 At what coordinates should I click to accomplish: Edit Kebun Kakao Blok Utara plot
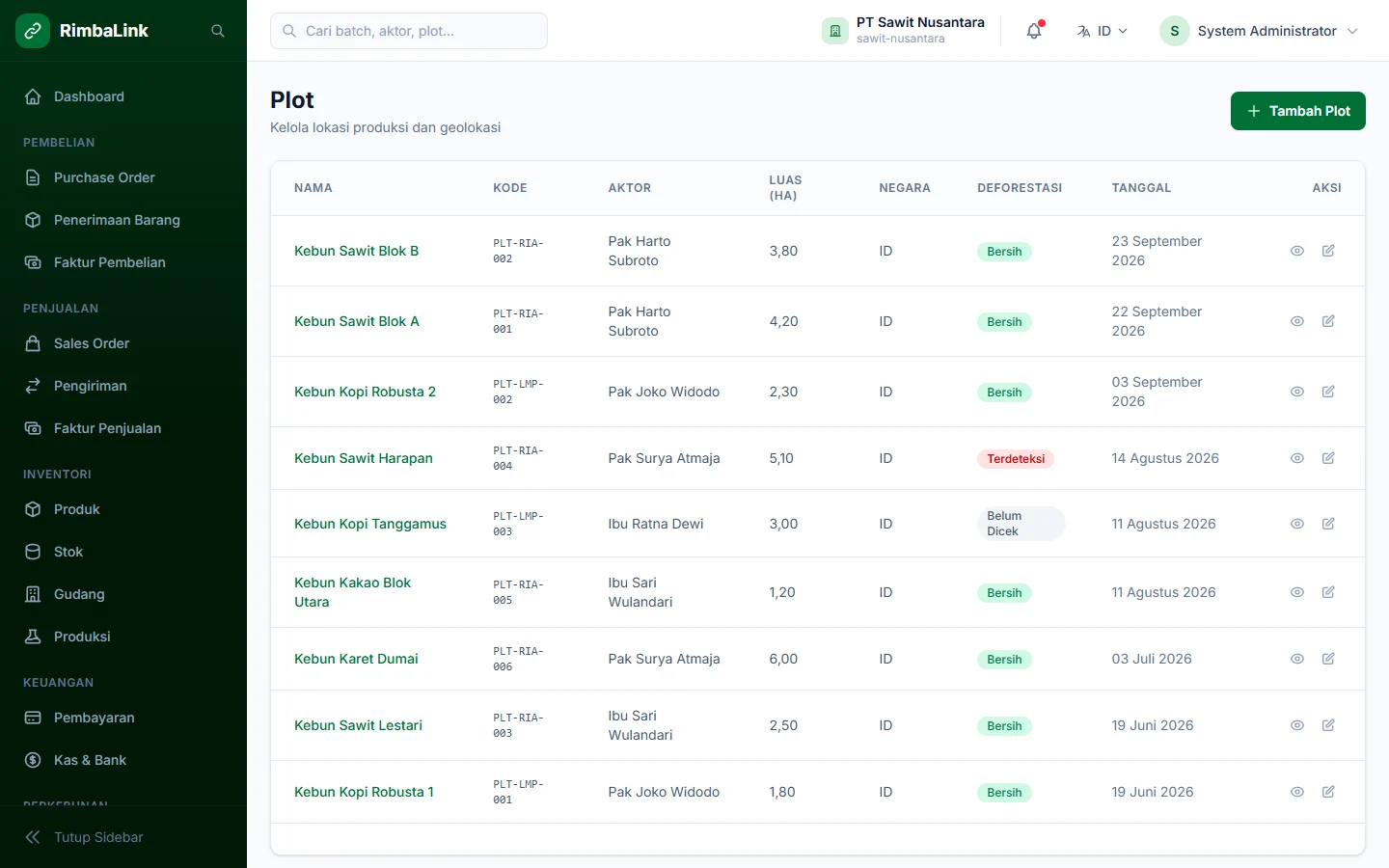click(x=1328, y=592)
